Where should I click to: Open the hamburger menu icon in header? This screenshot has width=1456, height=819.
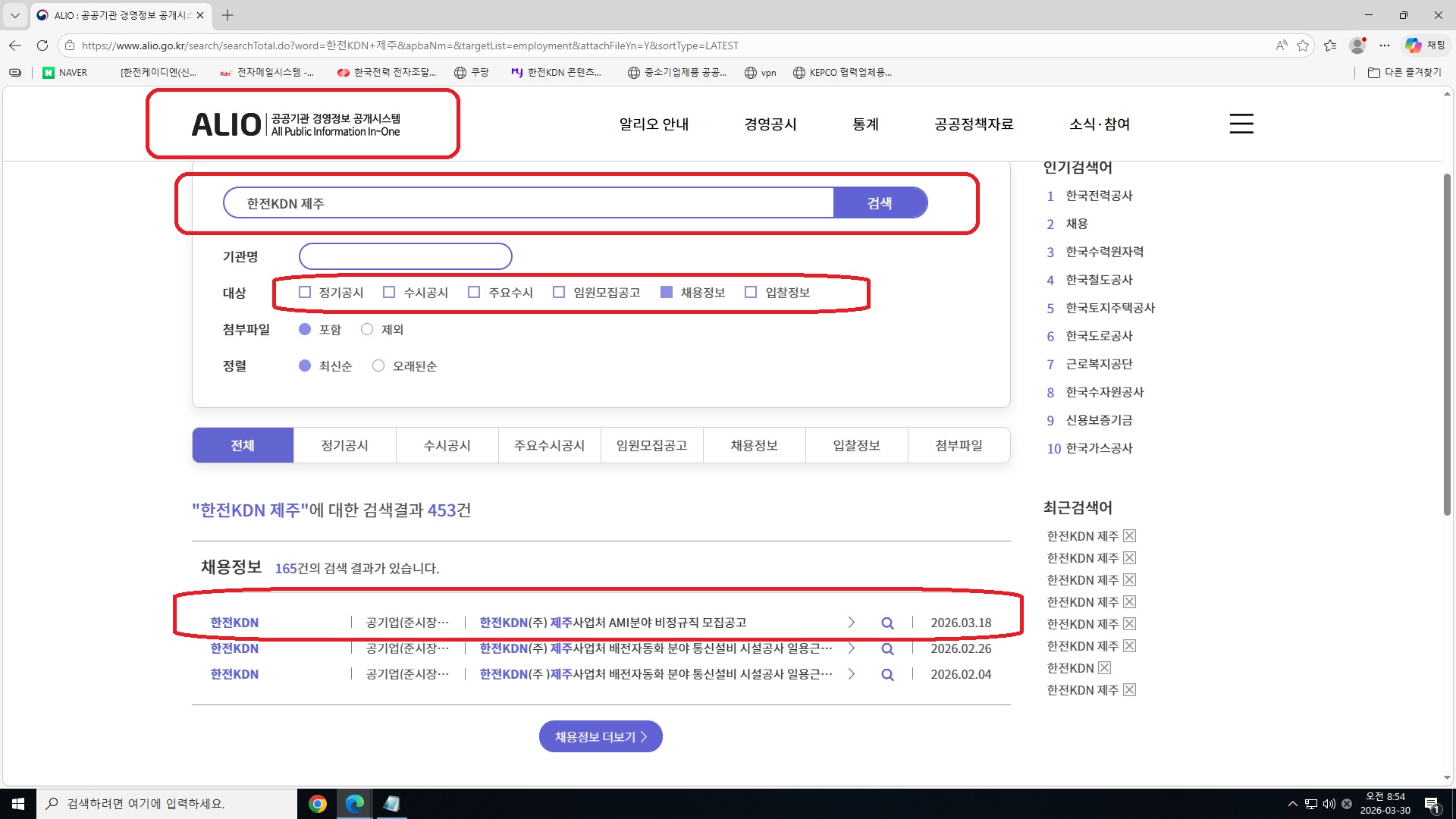pos(1241,124)
